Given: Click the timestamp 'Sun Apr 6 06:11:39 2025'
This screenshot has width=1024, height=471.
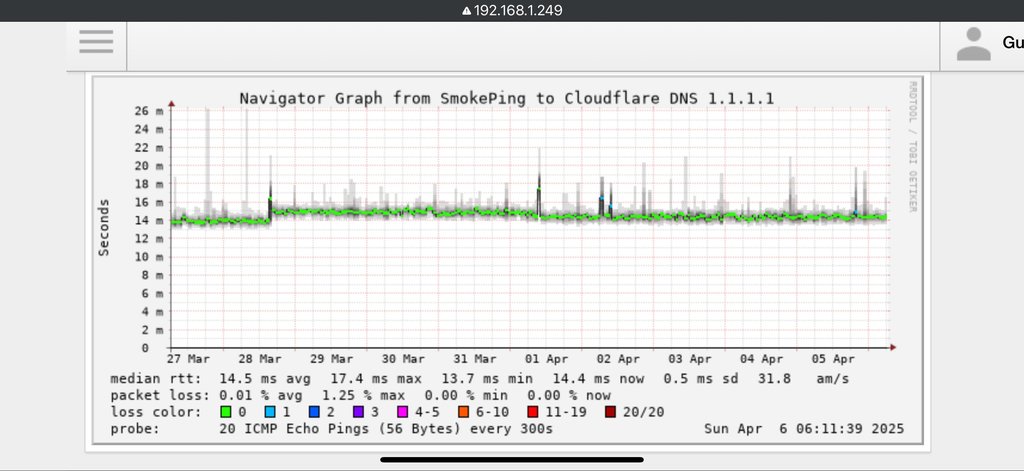Looking at the screenshot, I should [804, 429].
